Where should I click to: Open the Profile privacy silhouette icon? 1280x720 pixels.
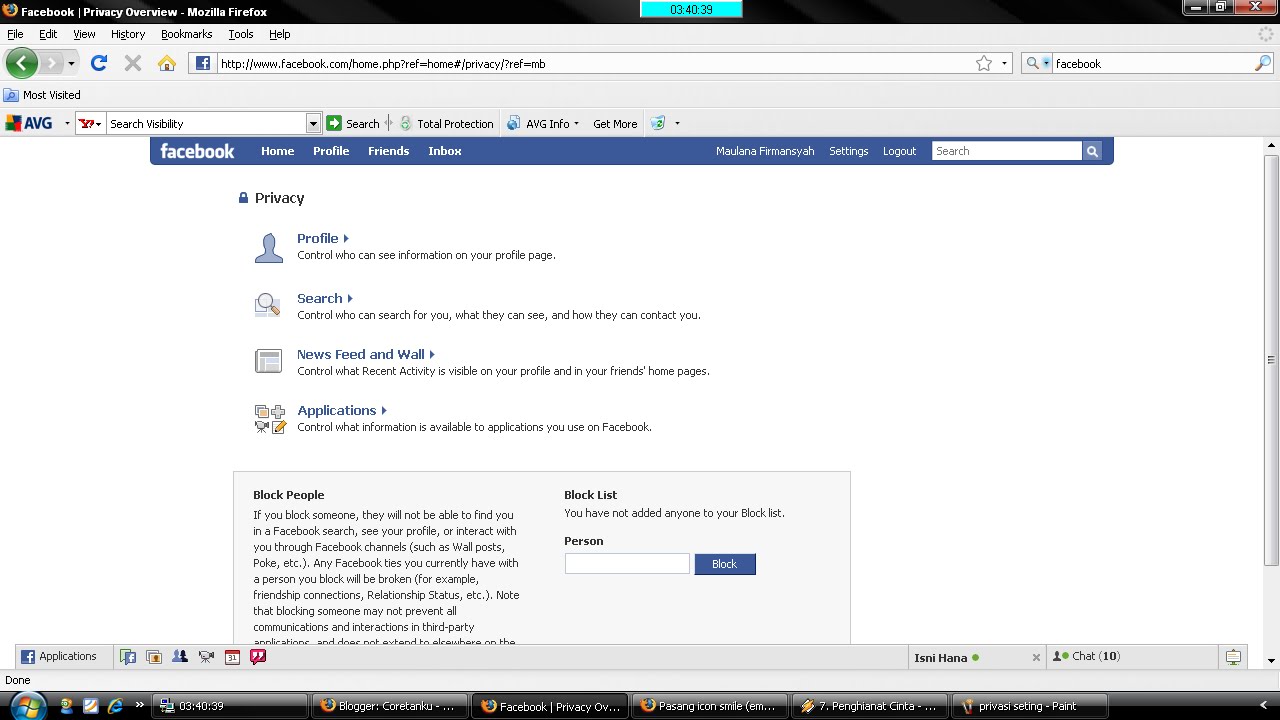pyautogui.click(x=268, y=247)
